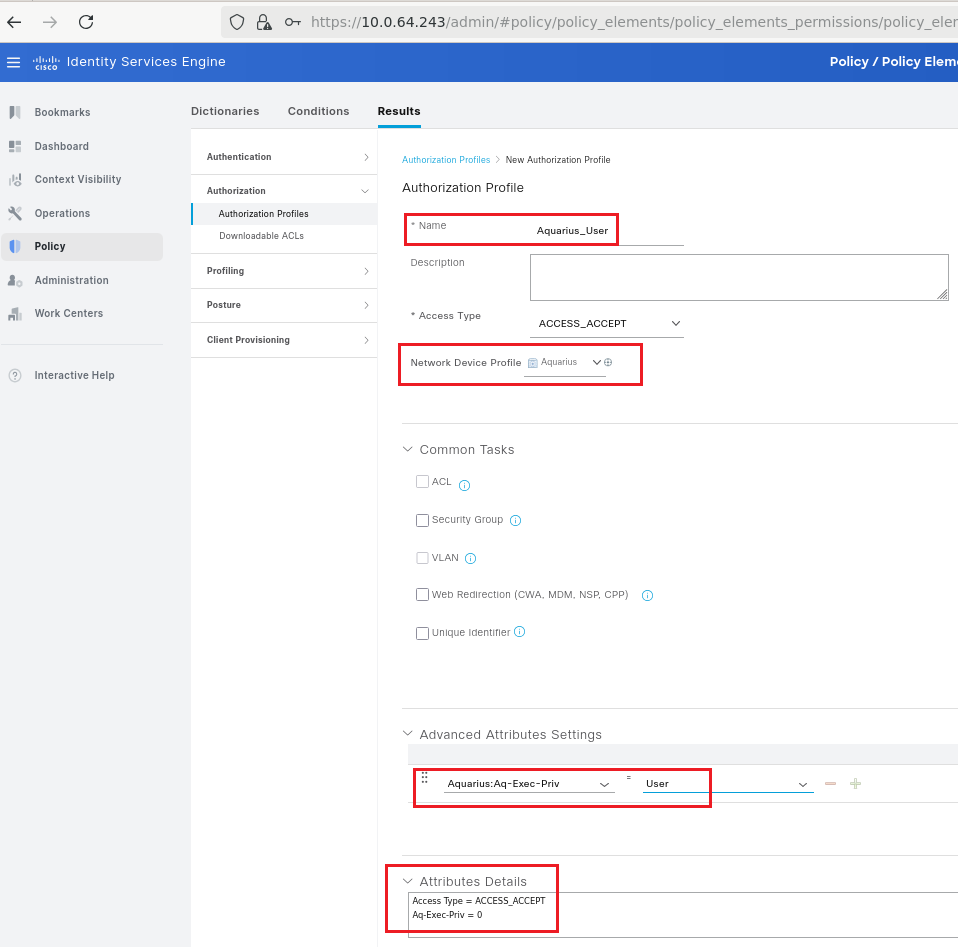Click the Work Centers icon
The height and width of the screenshot is (947, 958).
coord(15,314)
